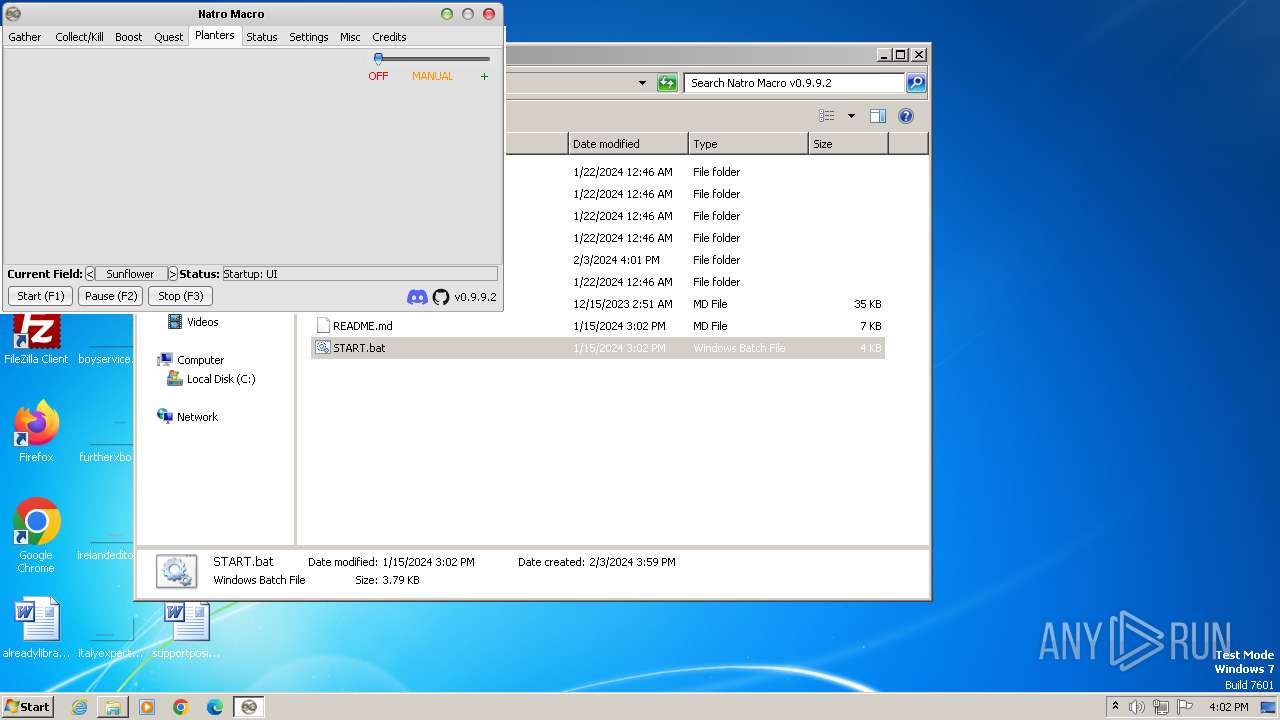Open the Misc tab
The image size is (1280, 720).
(x=350, y=37)
